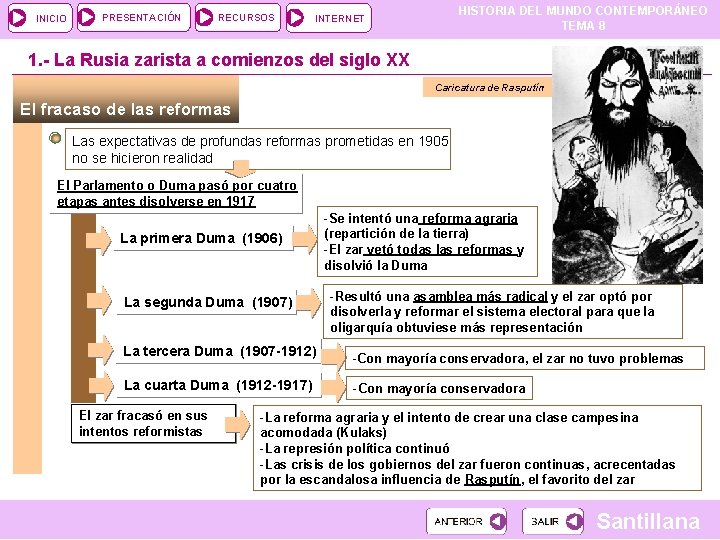Image resolution: width=720 pixels, height=540 pixels.
Task: Click the arrow left of 'La primera Duma'
Action: pyautogui.click(x=99, y=240)
